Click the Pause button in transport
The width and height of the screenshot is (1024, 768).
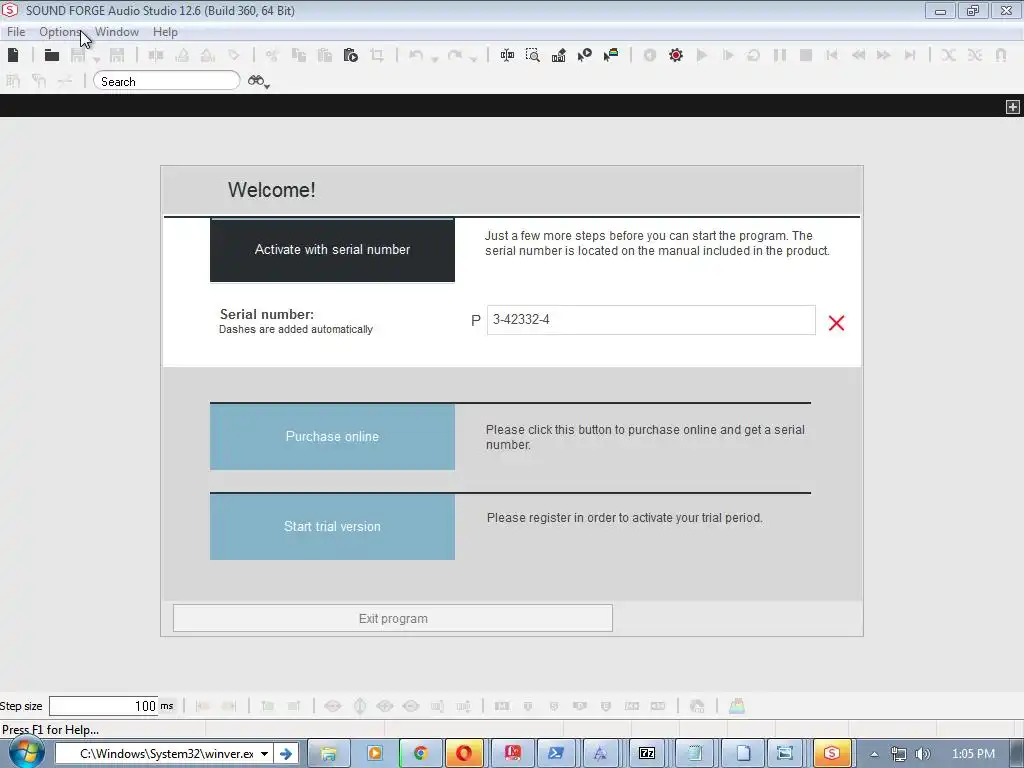[x=780, y=56]
